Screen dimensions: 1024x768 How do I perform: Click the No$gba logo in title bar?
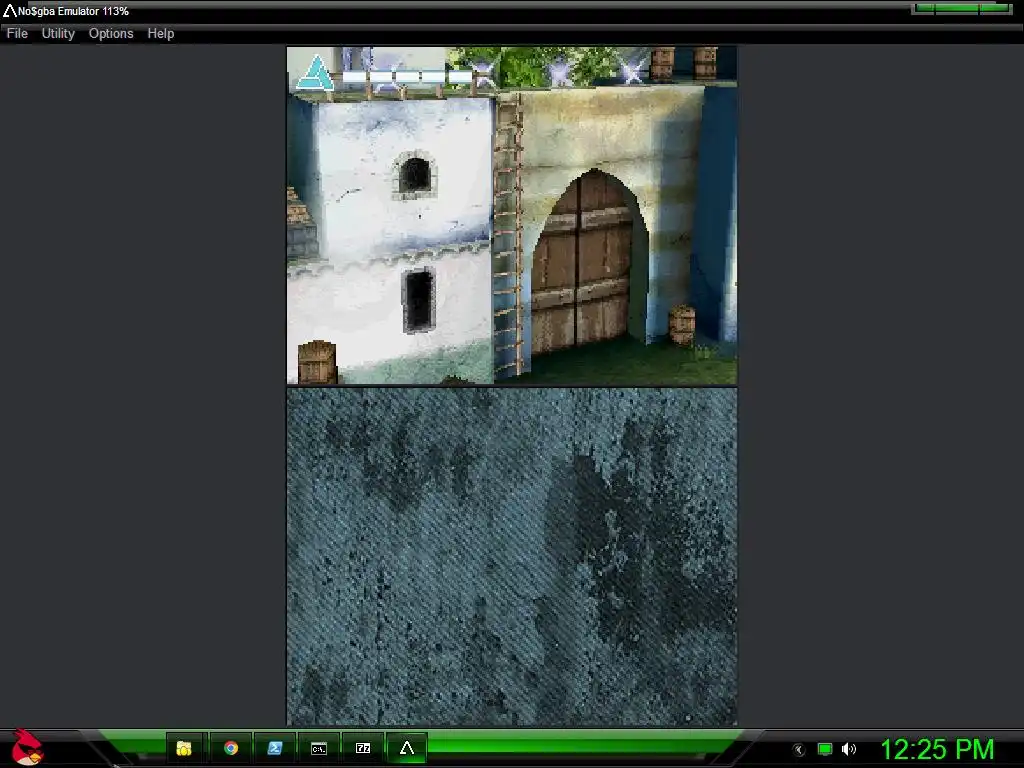coord(9,10)
